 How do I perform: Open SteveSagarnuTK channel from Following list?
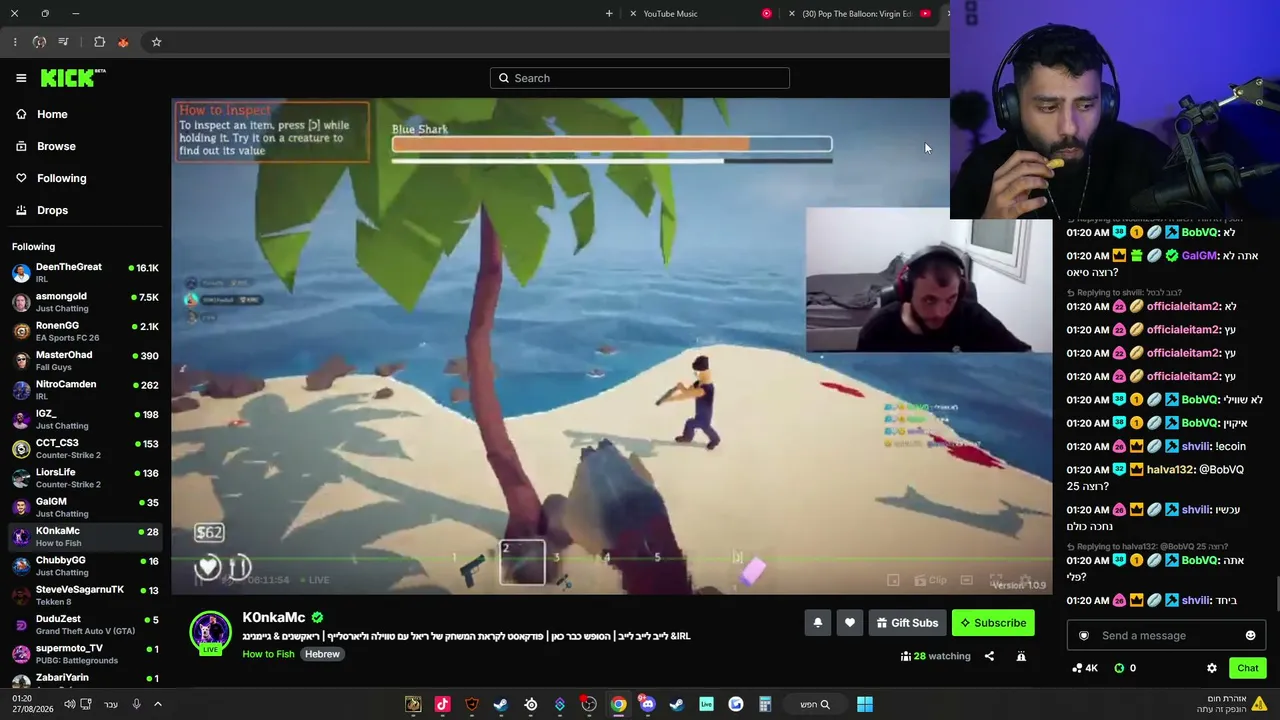click(85, 595)
